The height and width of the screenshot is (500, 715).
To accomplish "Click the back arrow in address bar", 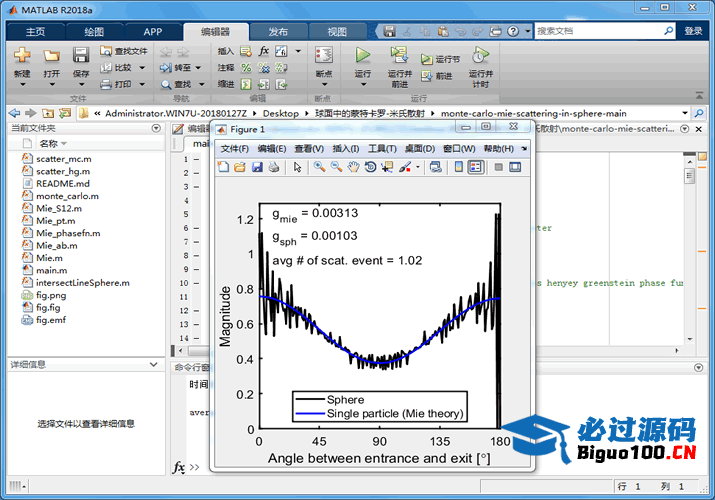I will (x=14, y=113).
